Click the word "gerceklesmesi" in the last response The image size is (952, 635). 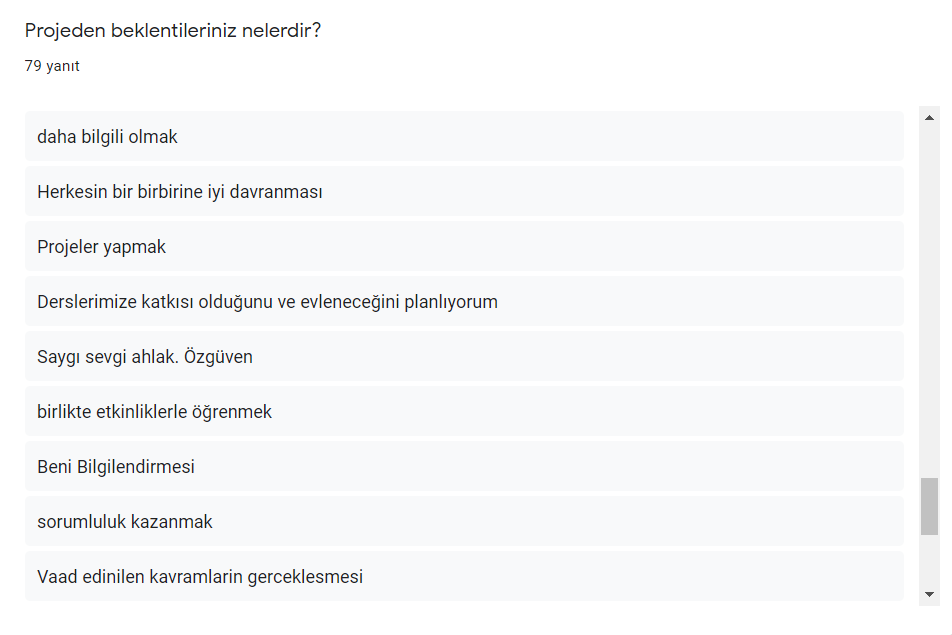[x=312, y=577]
